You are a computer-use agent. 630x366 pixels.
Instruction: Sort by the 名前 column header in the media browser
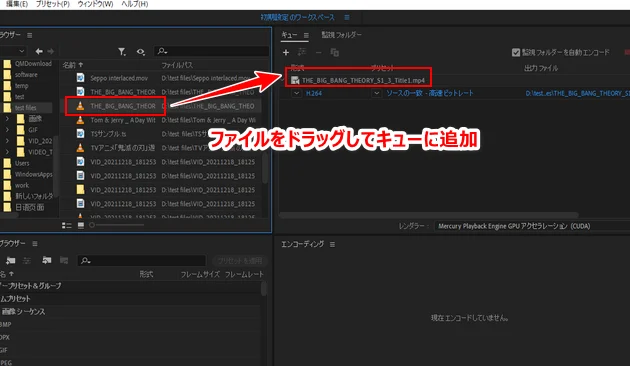click(x=69, y=65)
